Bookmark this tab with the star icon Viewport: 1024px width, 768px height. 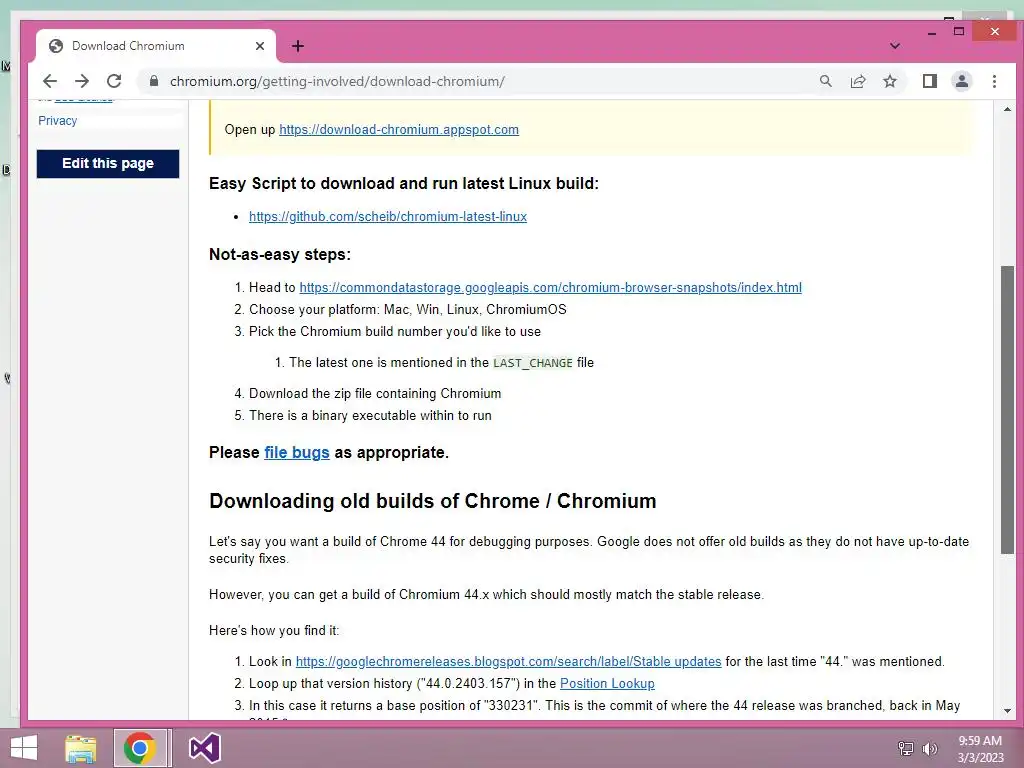point(889,81)
